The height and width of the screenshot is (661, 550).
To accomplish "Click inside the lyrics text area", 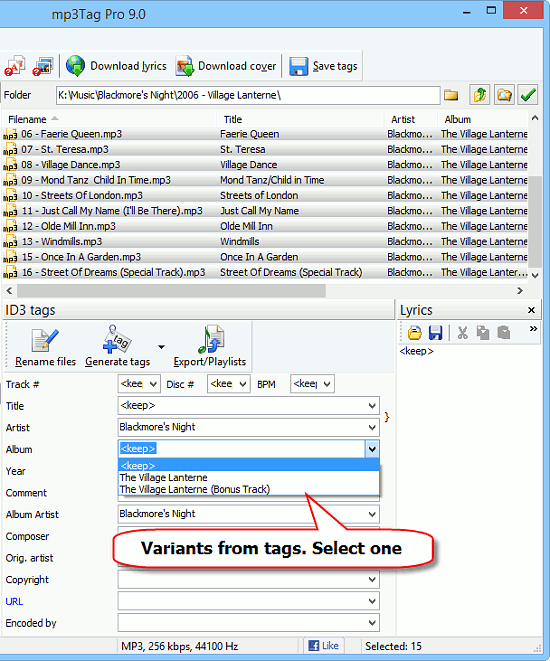I will [x=469, y=489].
